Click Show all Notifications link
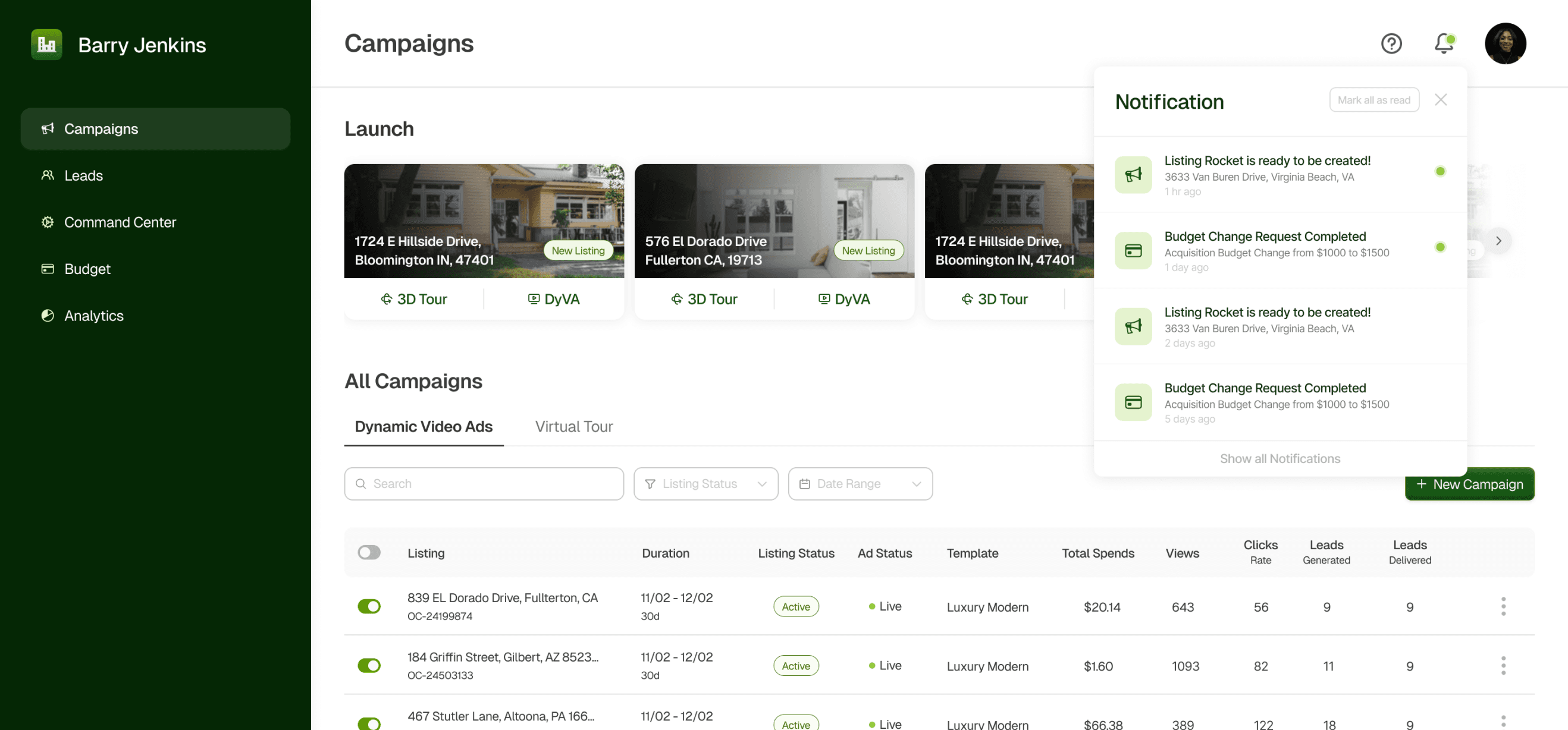 coord(1280,459)
